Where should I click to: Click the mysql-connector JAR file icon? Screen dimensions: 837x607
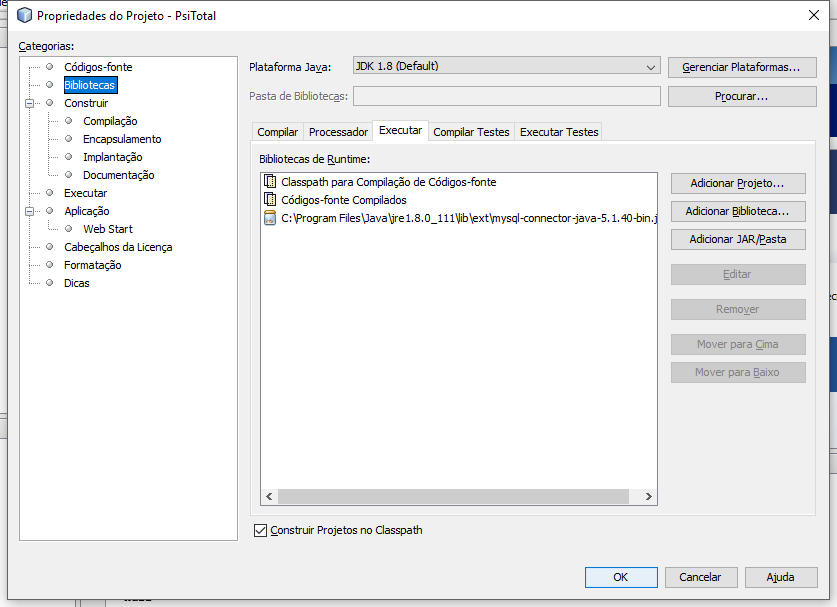pos(270,218)
